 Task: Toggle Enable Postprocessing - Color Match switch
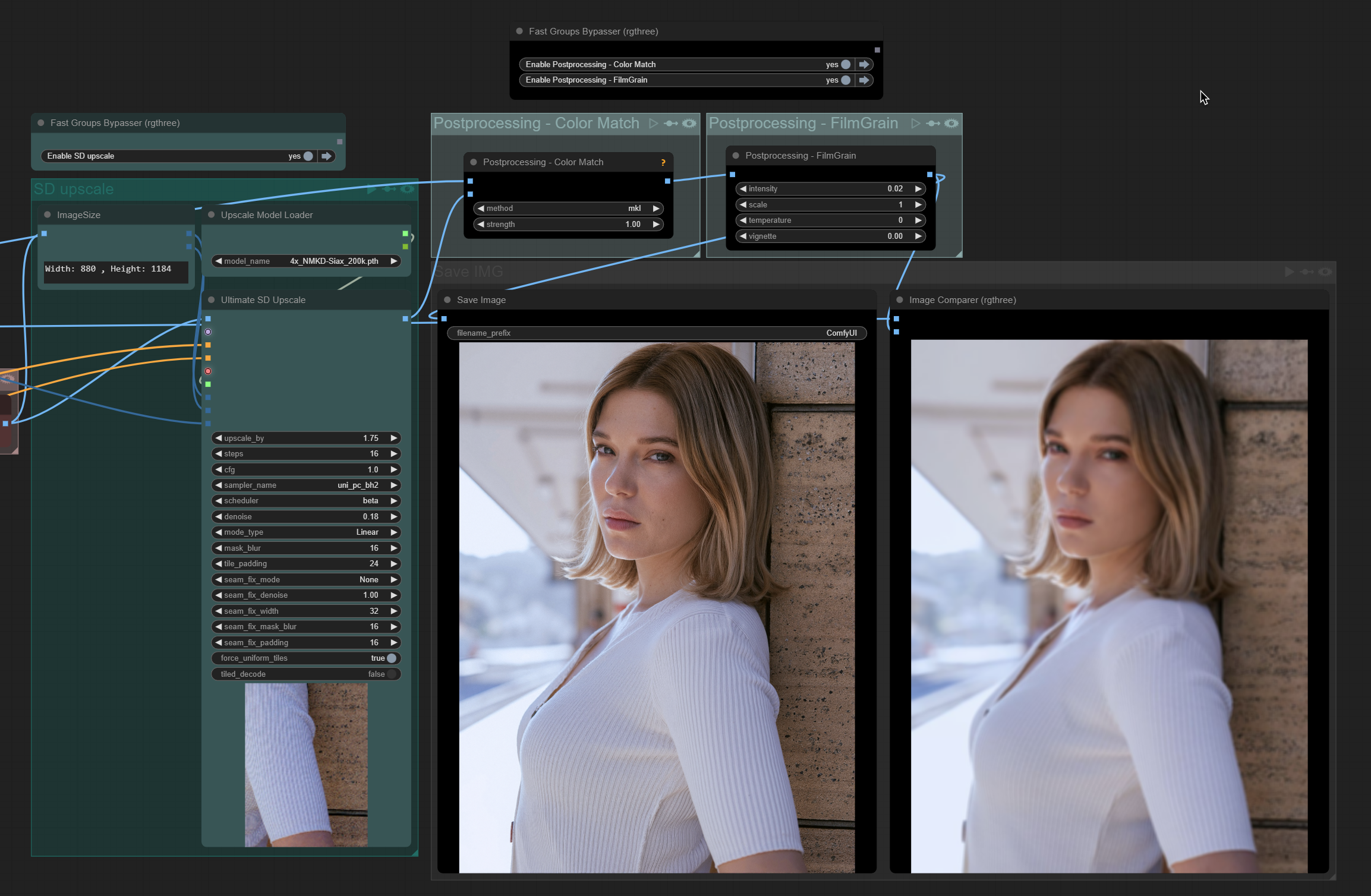845,64
